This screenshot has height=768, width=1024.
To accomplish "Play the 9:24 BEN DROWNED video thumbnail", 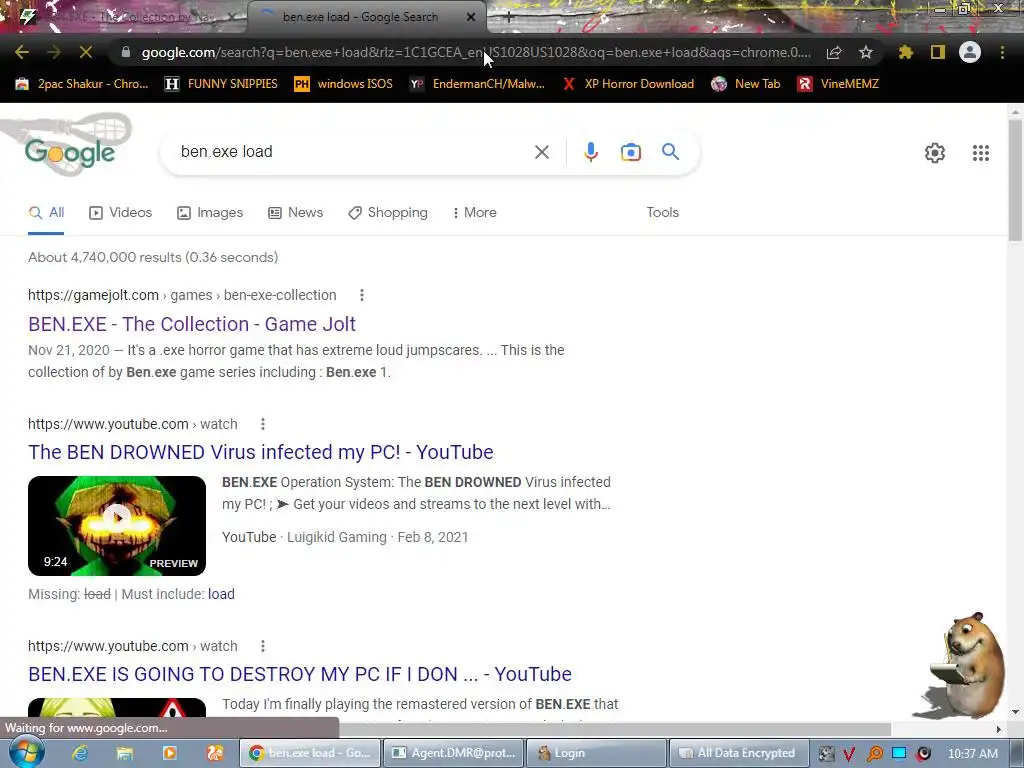I will pos(117,526).
